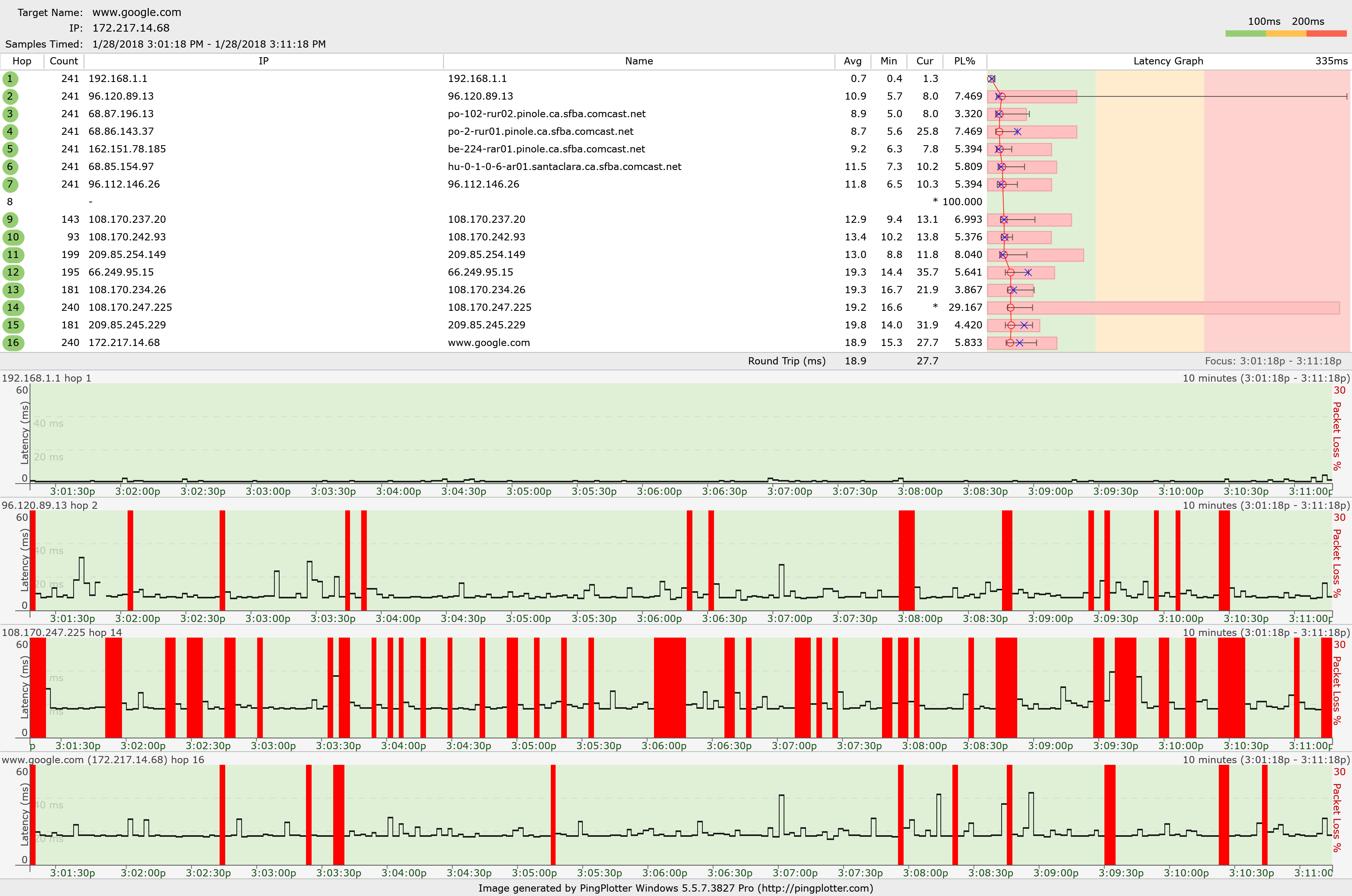Click the hop 9 green circle
This screenshot has height=896, width=1352.
(x=10, y=220)
